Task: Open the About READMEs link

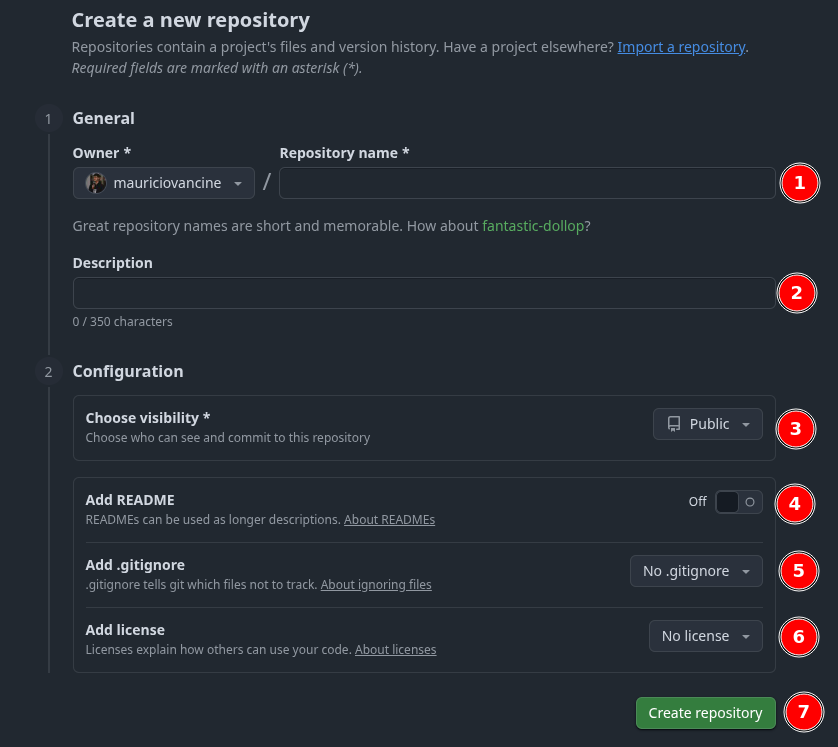Action: click(x=389, y=520)
